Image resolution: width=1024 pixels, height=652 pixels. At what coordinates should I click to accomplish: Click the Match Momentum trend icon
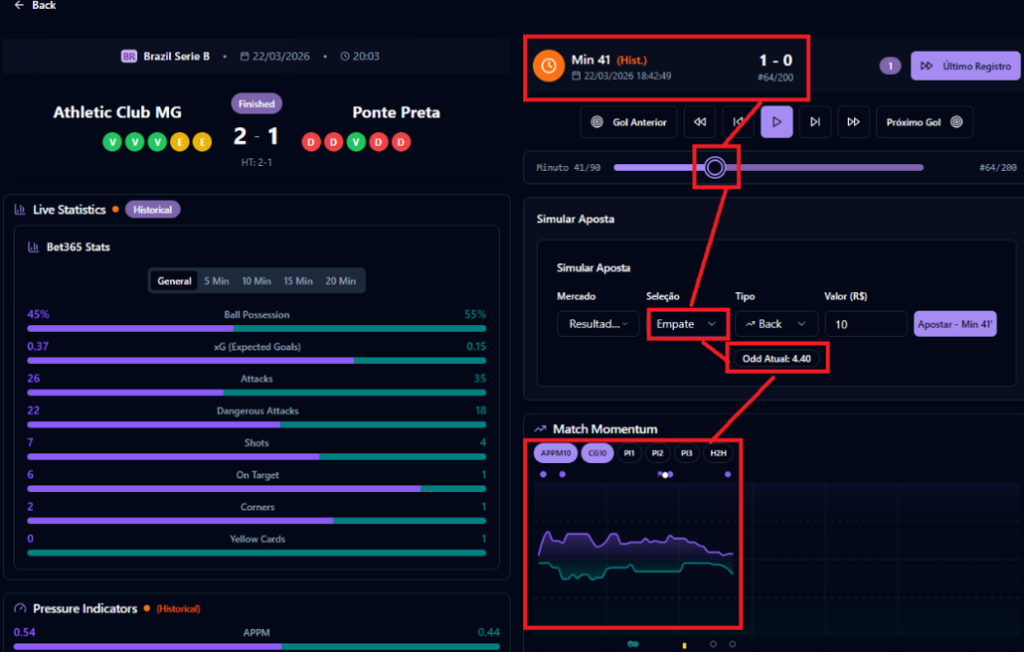pyautogui.click(x=539, y=429)
